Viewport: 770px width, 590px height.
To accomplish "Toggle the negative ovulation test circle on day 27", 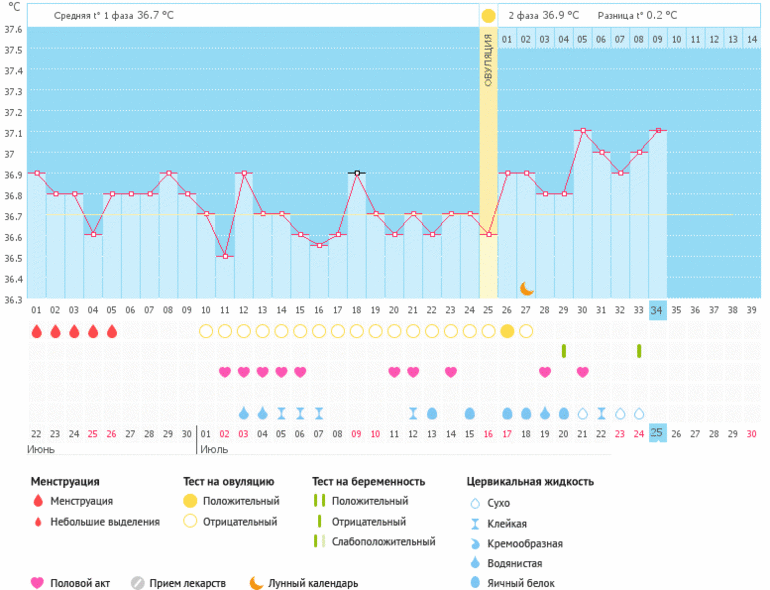I will 526,331.
